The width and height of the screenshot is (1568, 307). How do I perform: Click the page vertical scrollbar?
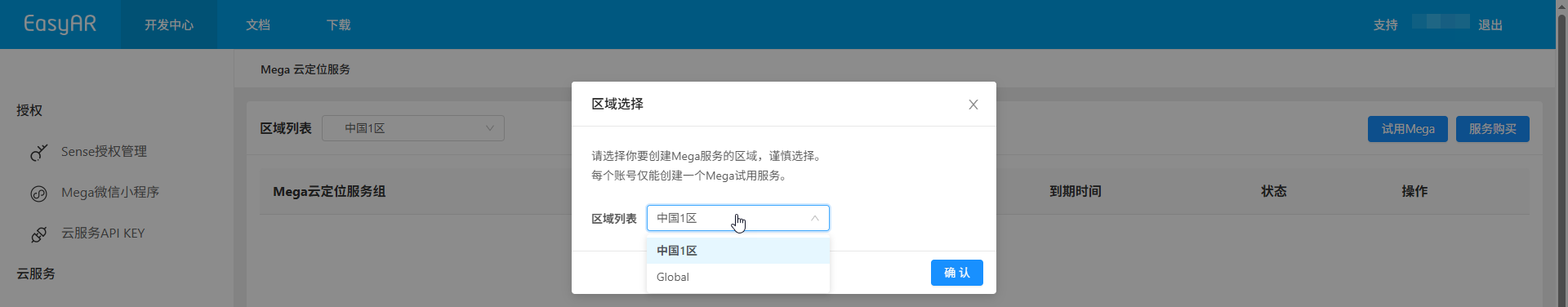pos(1561,153)
